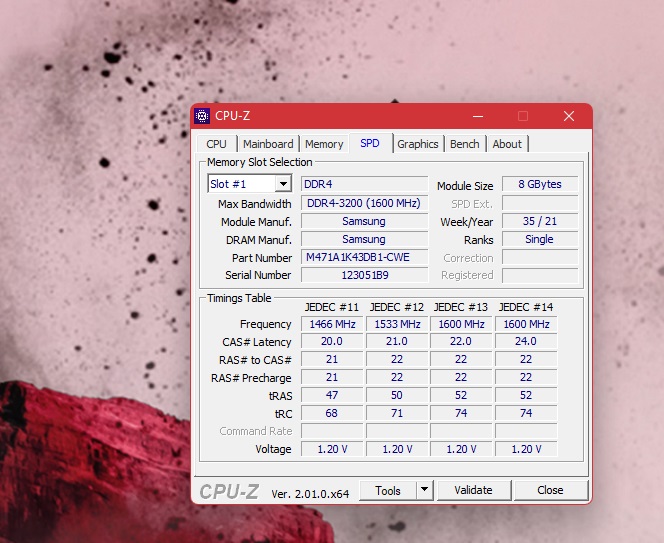Click the Close button at bottom
This screenshot has width=664, height=543.
(x=551, y=490)
